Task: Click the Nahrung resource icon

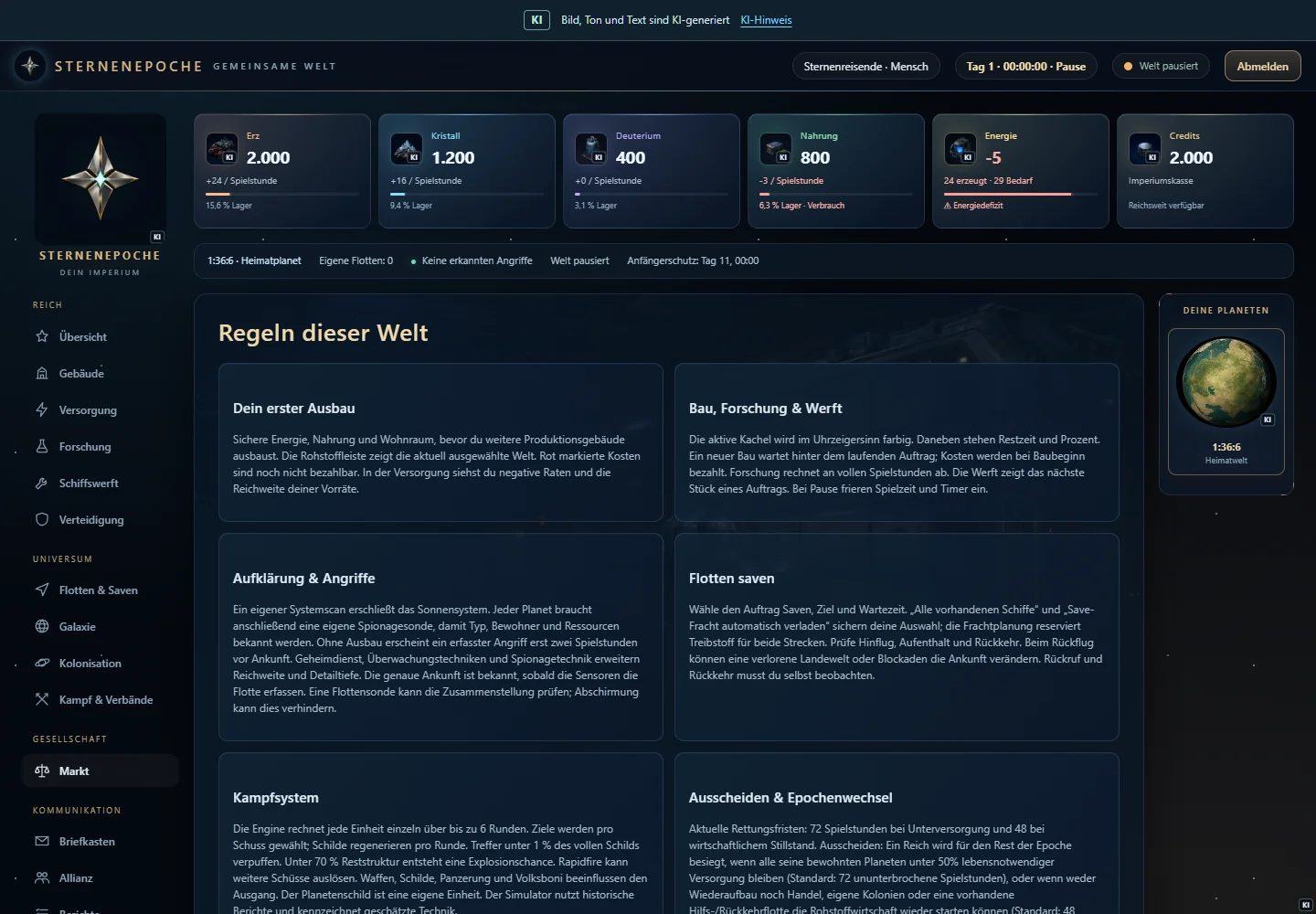Action: click(x=776, y=149)
